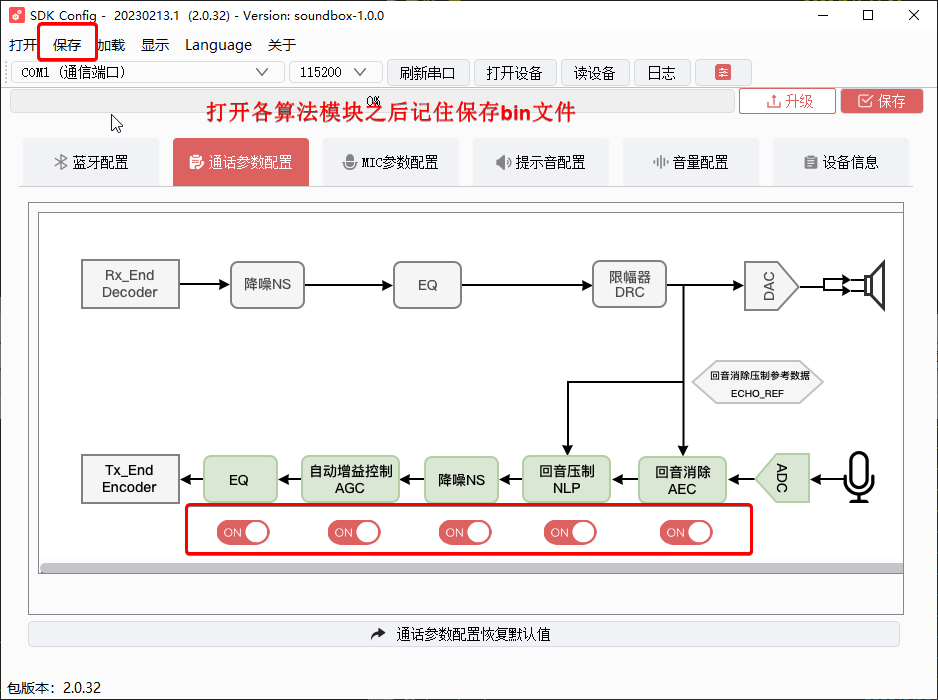The height and width of the screenshot is (700, 938).
Task: Click the DAC block icon
Action: coord(770,286)
